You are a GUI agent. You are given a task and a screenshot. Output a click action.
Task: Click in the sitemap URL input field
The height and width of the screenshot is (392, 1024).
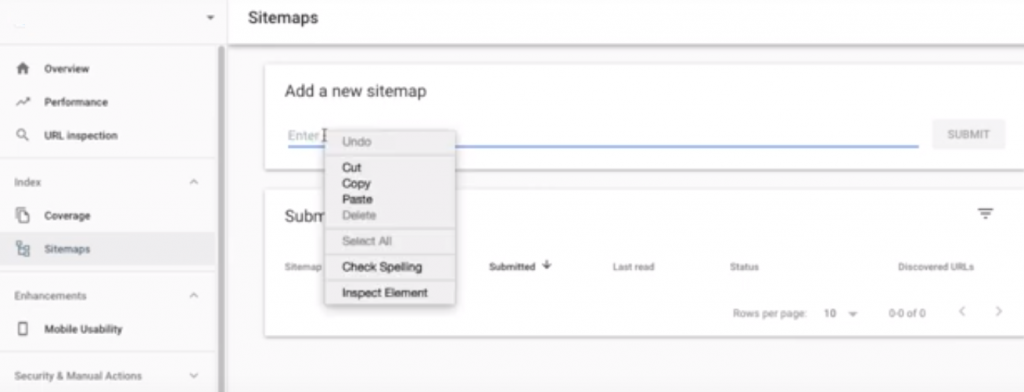603,135
